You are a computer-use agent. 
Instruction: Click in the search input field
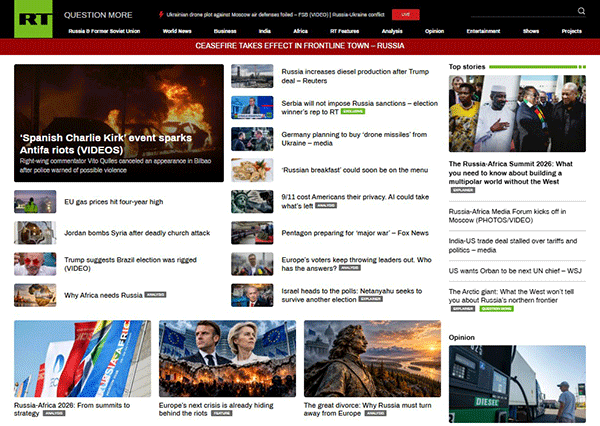pyautogui.click(x=523, y=11)
